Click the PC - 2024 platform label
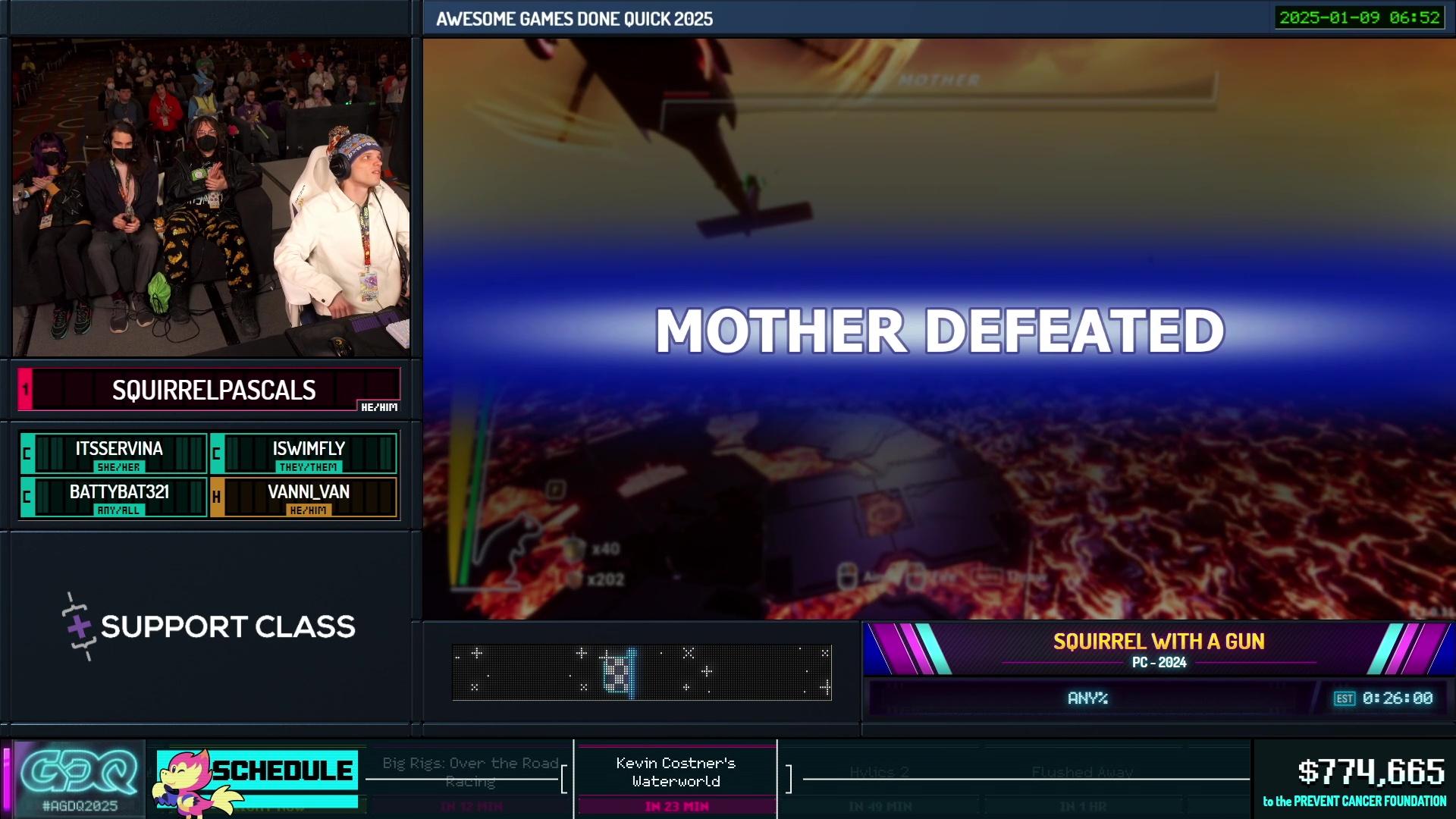Screen dimensions: 1456x819 point(1159,663)
